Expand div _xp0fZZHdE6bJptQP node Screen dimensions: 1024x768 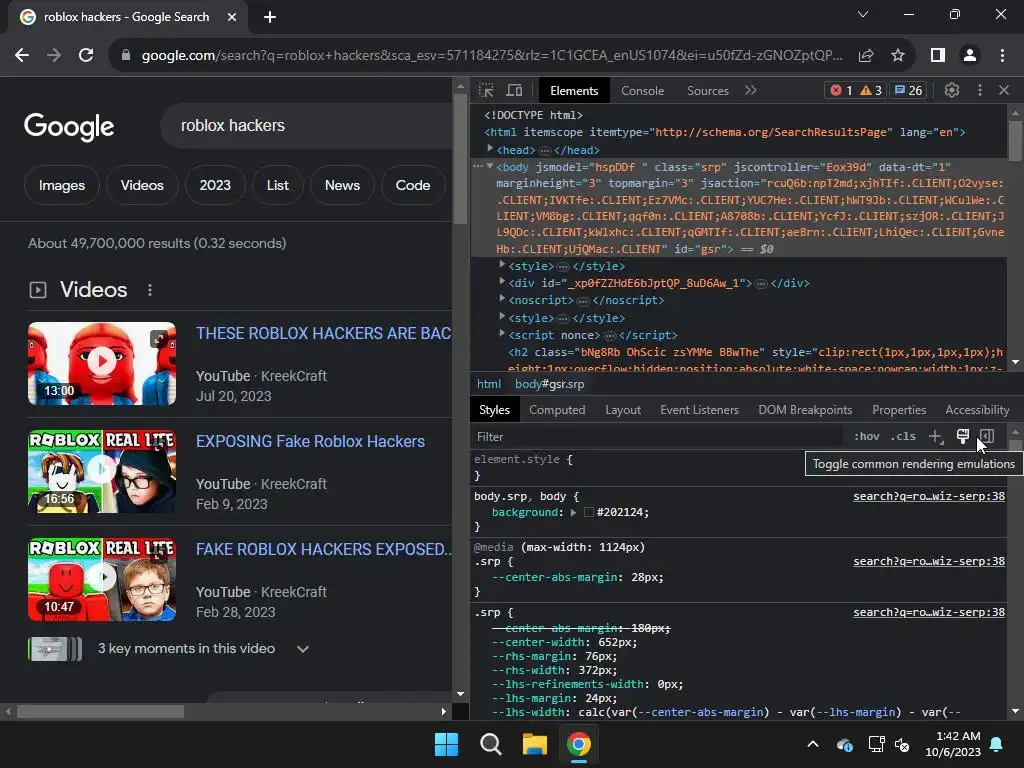[502, 281]
